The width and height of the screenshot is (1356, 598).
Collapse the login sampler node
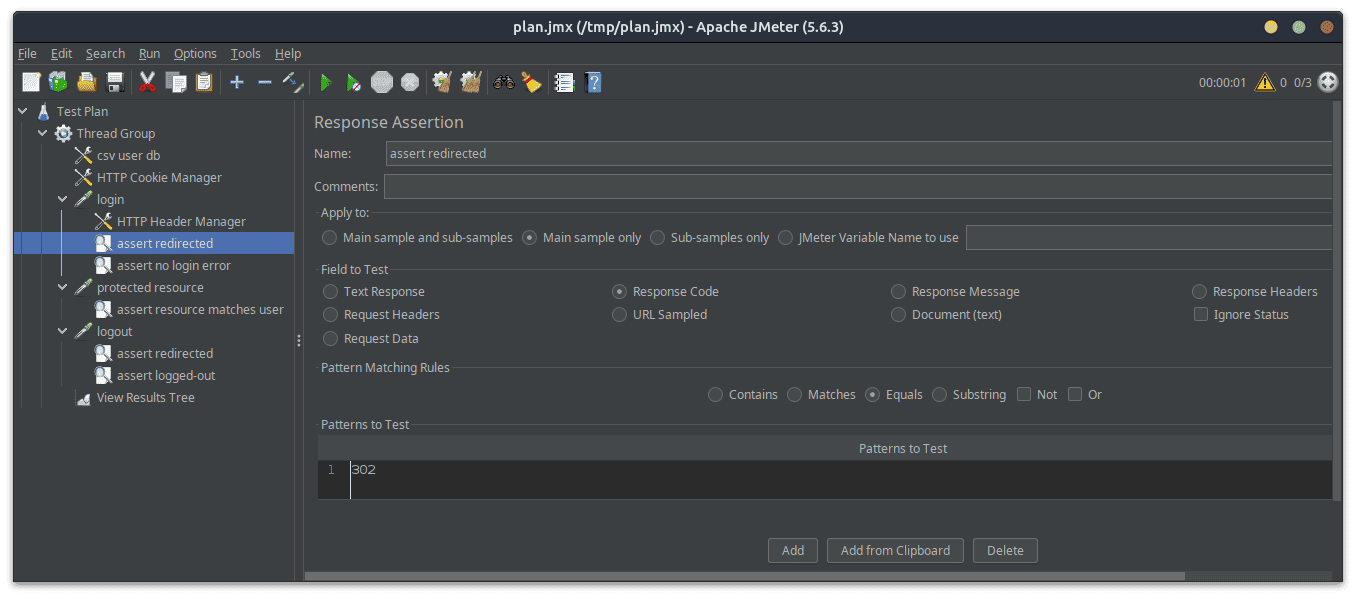pyautogui.click(x=63, y=199)
